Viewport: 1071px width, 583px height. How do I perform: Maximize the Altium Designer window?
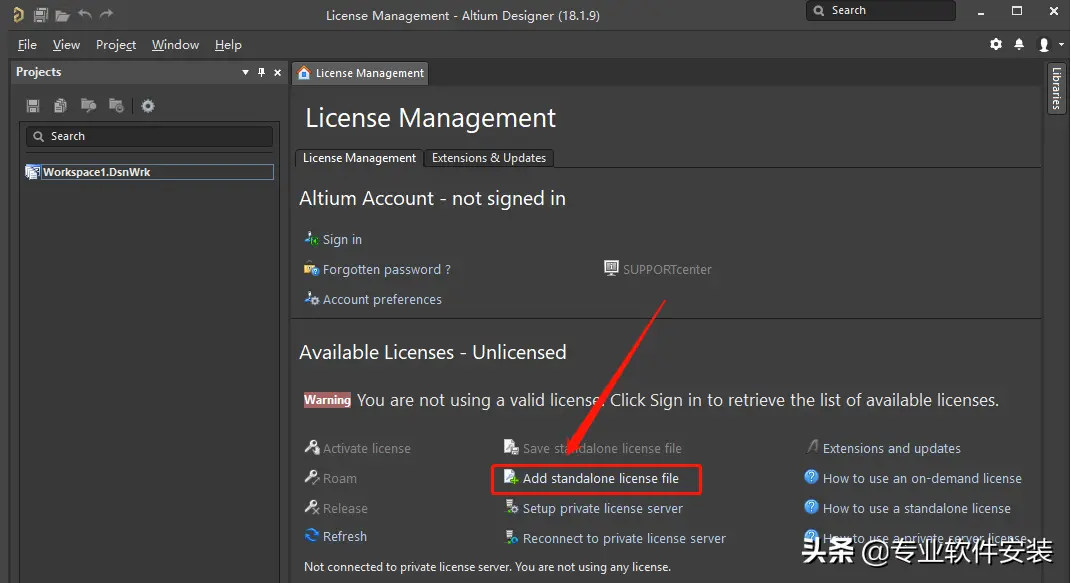(x=1017, y=11)
